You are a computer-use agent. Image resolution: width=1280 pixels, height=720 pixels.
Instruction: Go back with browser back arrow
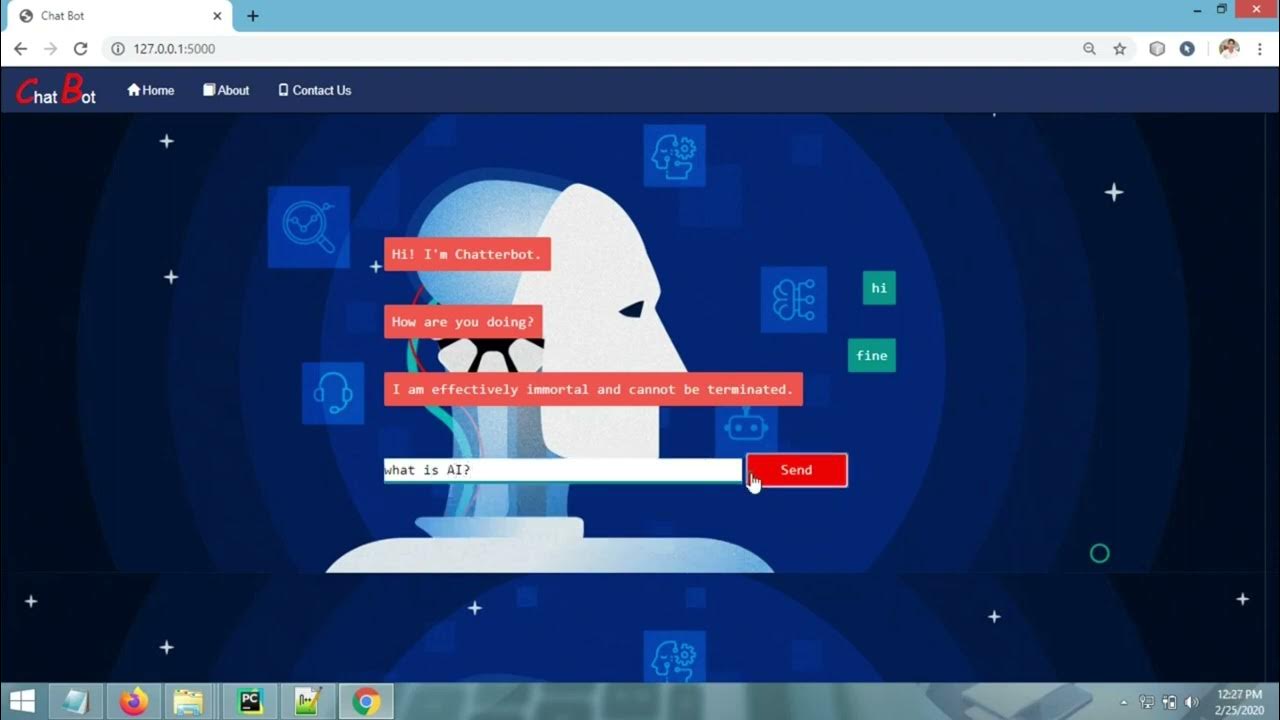tap(20, 48)
